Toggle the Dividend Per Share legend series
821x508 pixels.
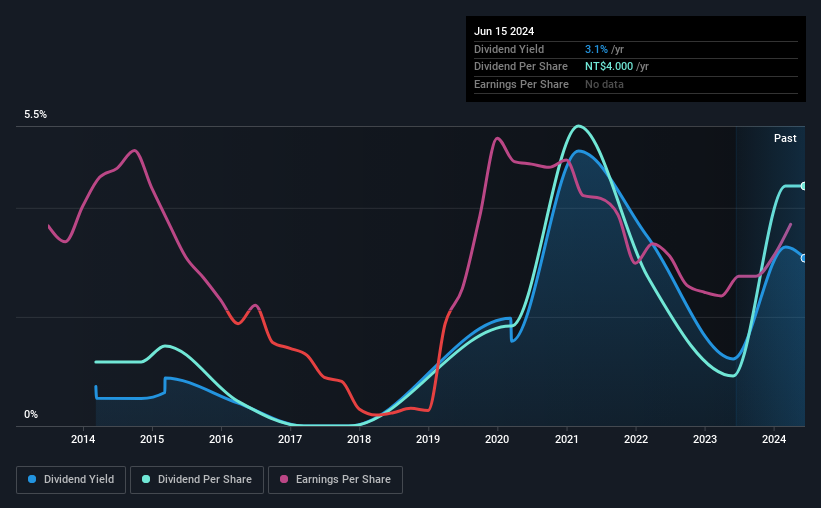pyautogui.click(x=197, y=480)
